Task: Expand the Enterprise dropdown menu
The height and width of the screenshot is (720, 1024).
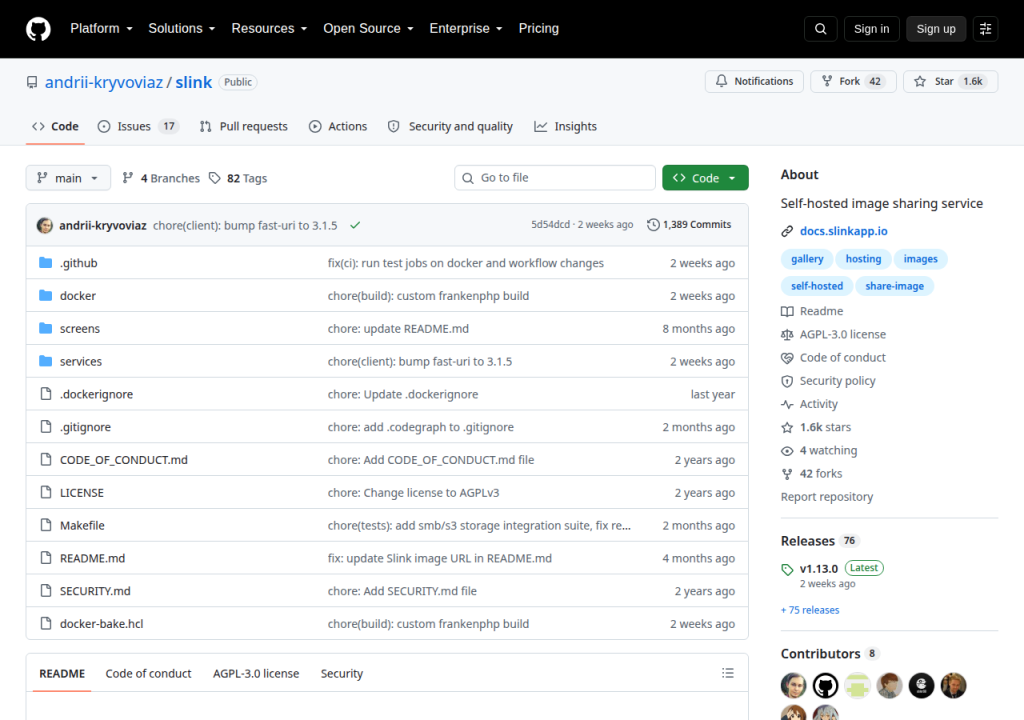Action: point(466,29)
